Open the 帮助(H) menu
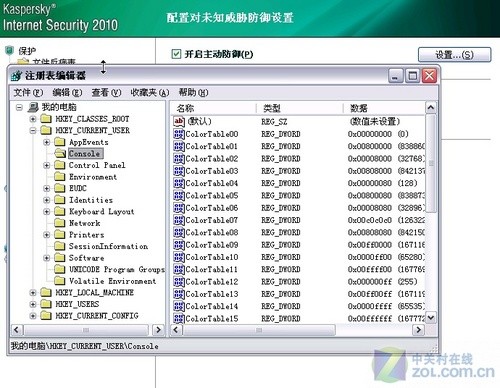The image size is (500, 388). (x=194, y=92)
